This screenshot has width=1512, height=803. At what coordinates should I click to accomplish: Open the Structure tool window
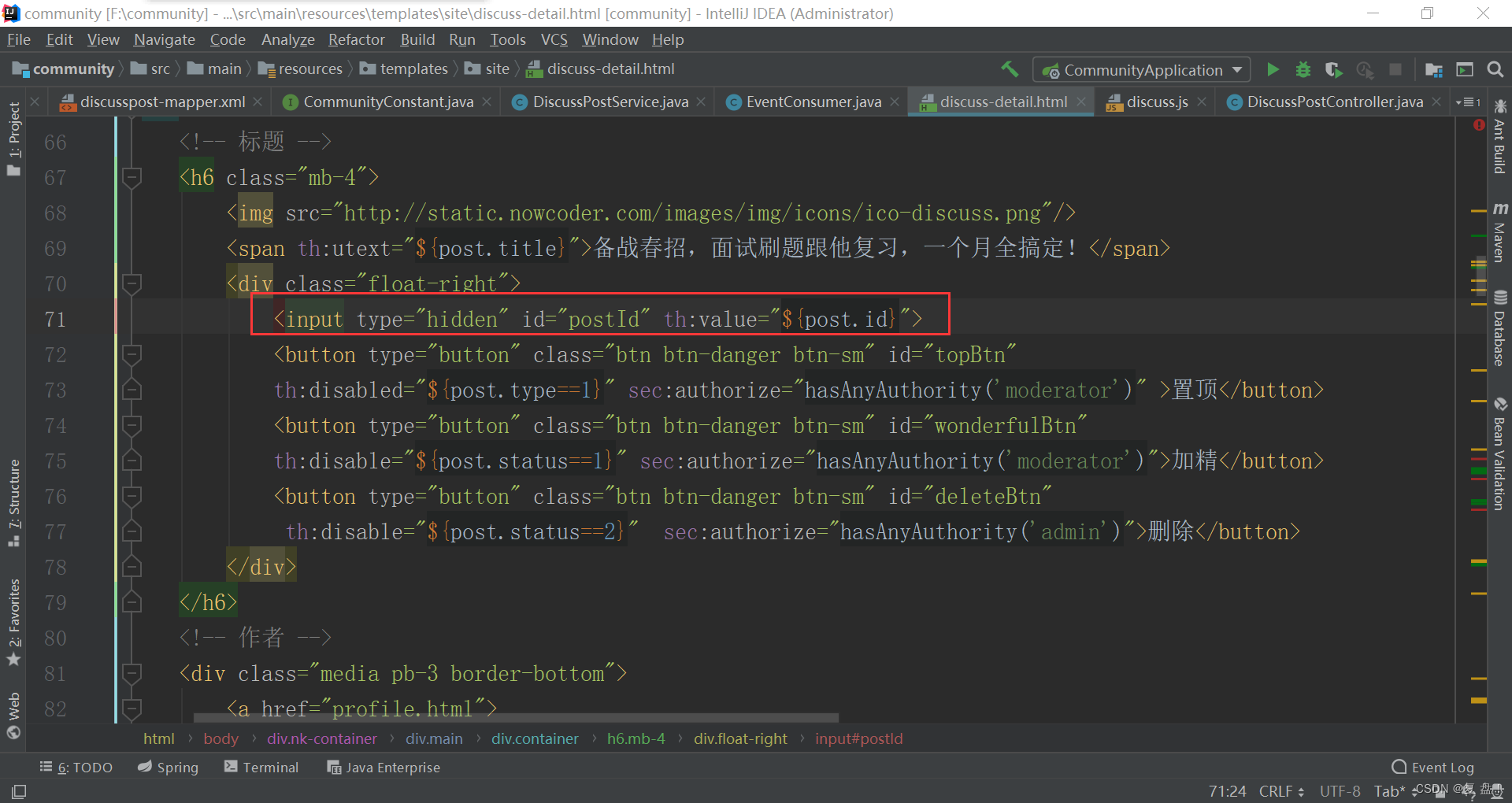13,502
